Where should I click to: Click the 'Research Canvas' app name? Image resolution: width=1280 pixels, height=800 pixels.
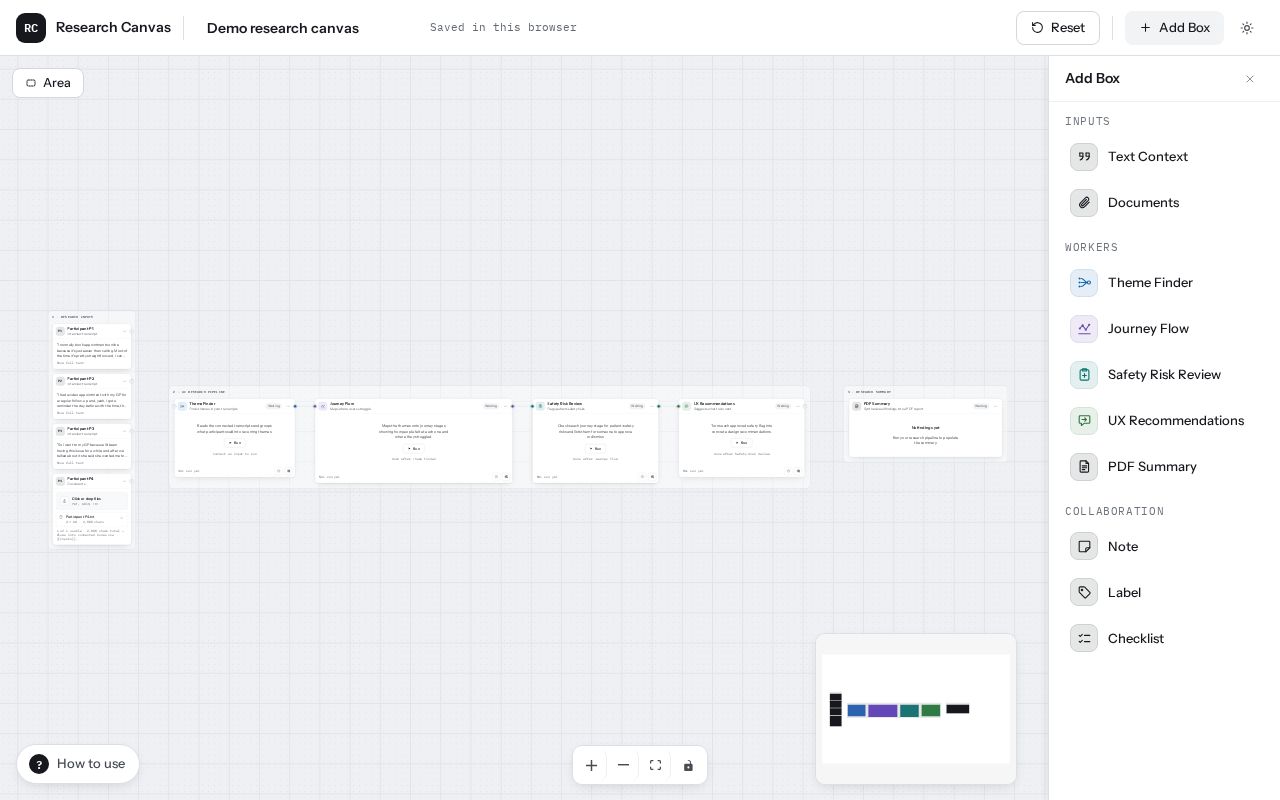click(113, 28)
